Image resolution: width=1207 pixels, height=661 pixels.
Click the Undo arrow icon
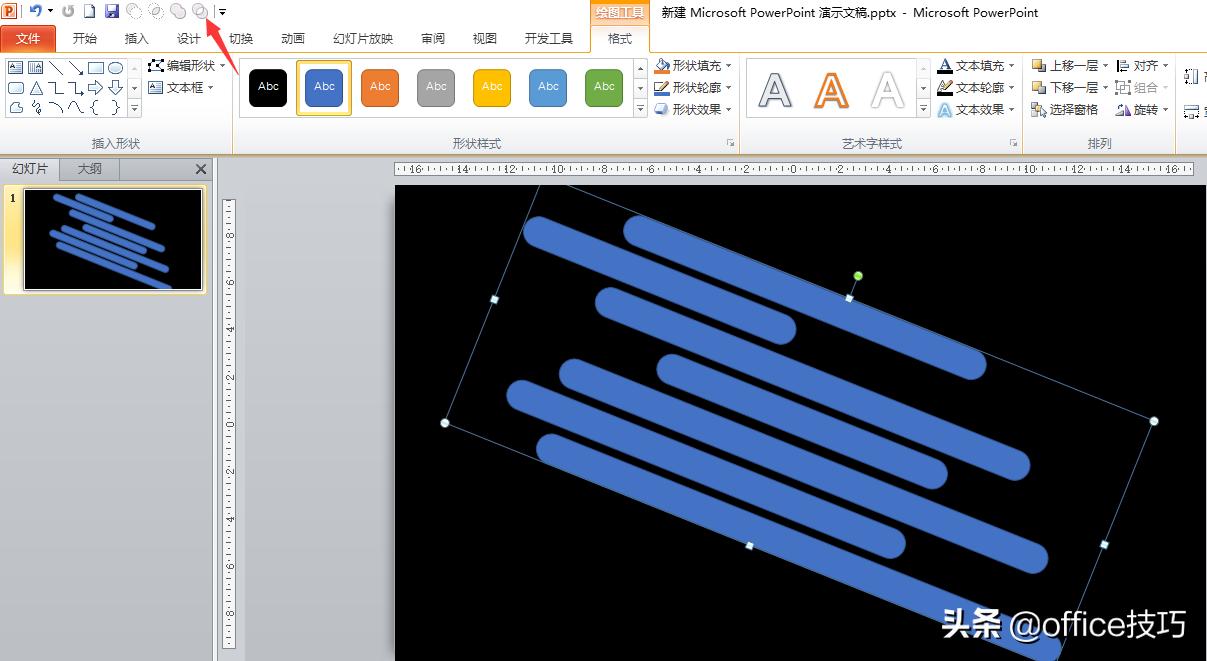(x=35, y=11)
